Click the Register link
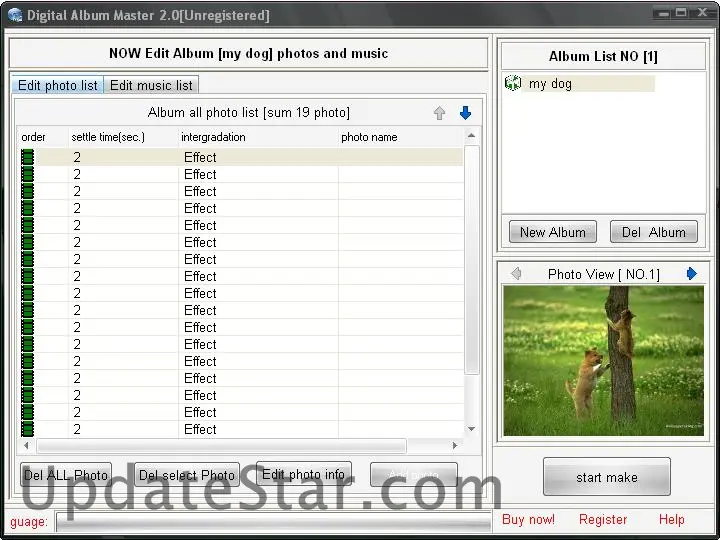This screenshot has height=540, width=720. pos(603,519)
